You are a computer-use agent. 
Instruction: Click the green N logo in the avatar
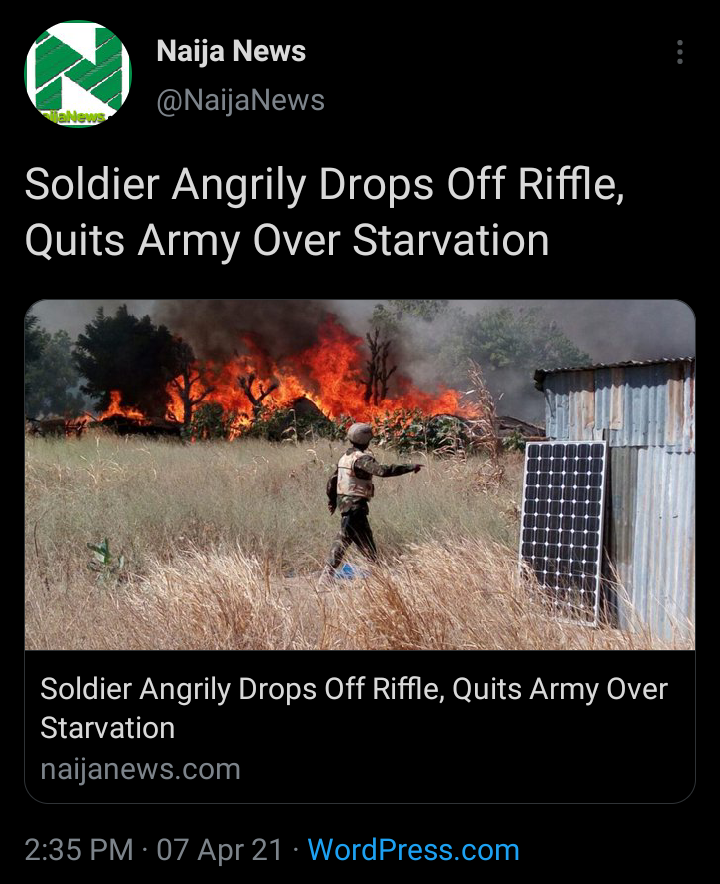[78, 68]
